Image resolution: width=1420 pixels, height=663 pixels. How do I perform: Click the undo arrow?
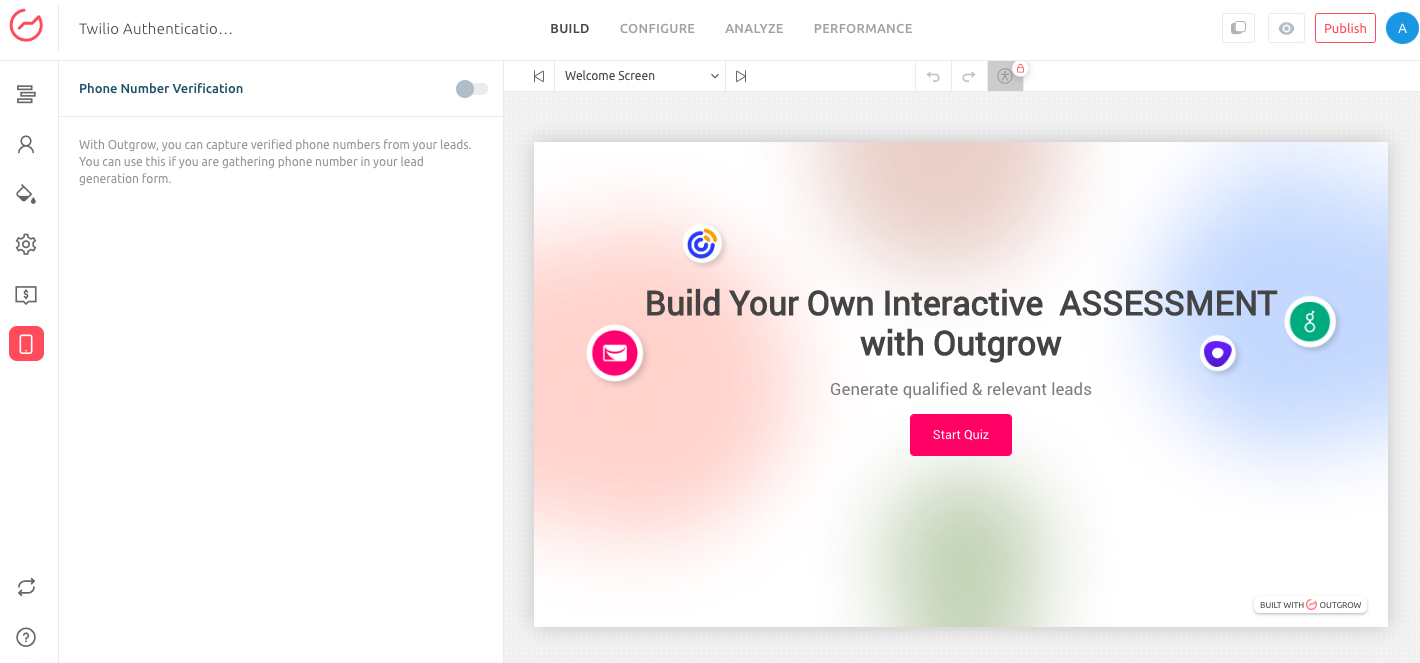(x=933, y=76)
